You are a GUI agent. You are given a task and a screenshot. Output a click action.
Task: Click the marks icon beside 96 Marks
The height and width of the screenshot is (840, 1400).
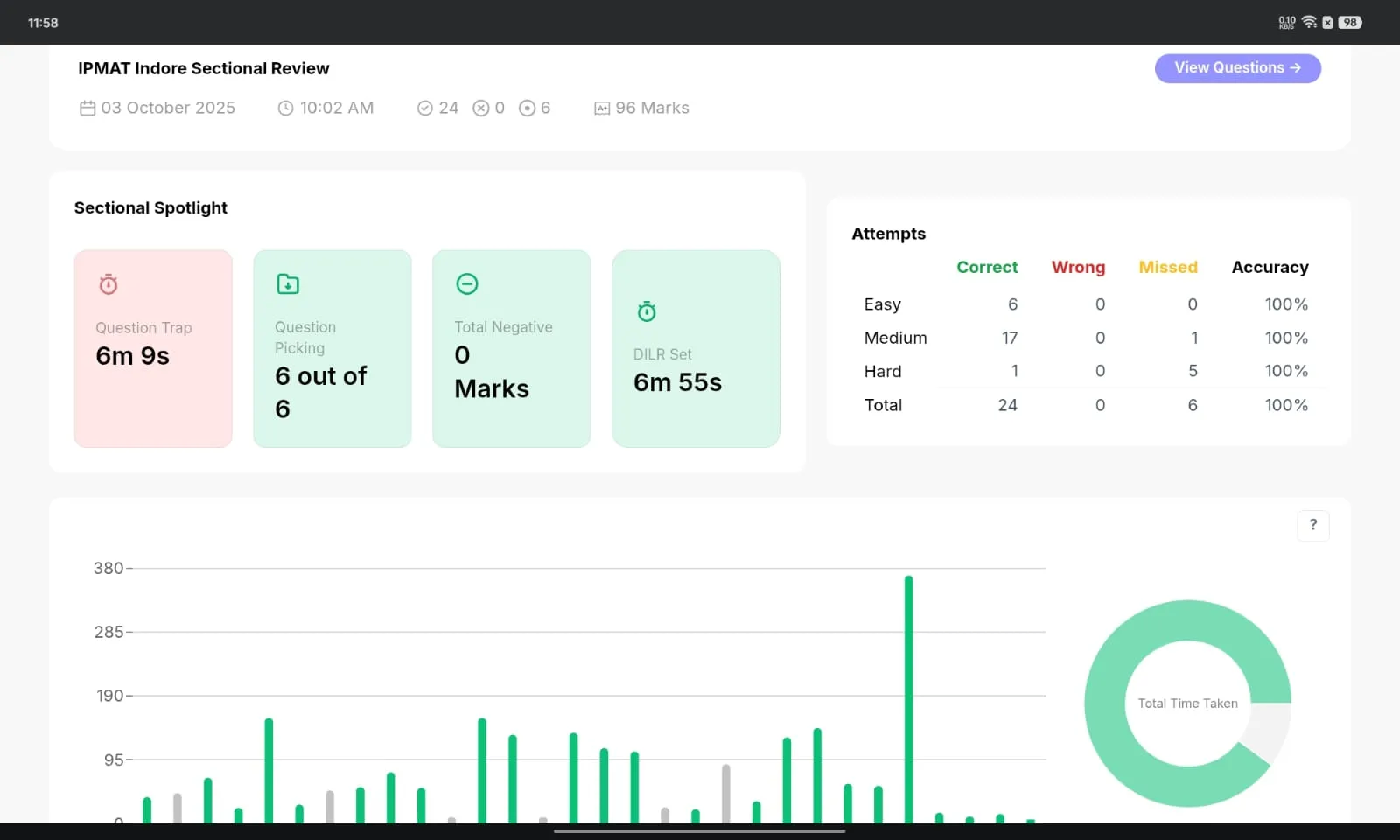click(x=602, y=108)
